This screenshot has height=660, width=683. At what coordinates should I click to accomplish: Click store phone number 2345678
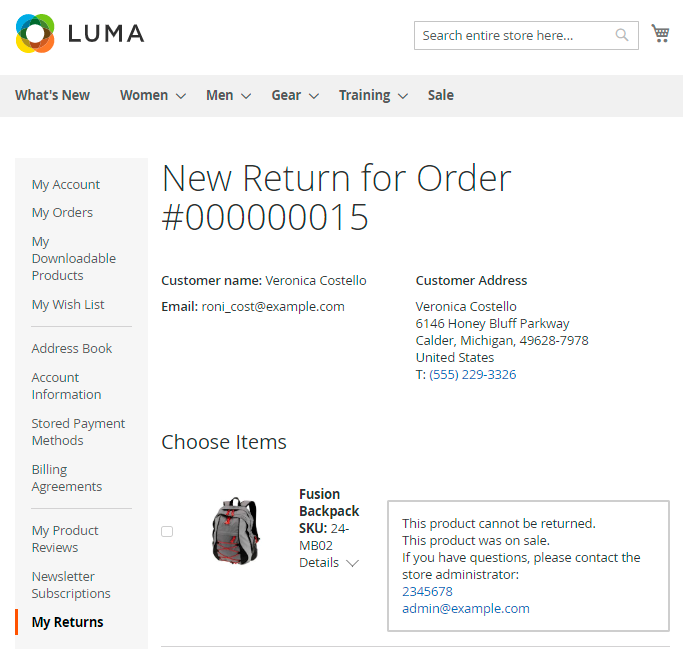click(x=427, y=591)
